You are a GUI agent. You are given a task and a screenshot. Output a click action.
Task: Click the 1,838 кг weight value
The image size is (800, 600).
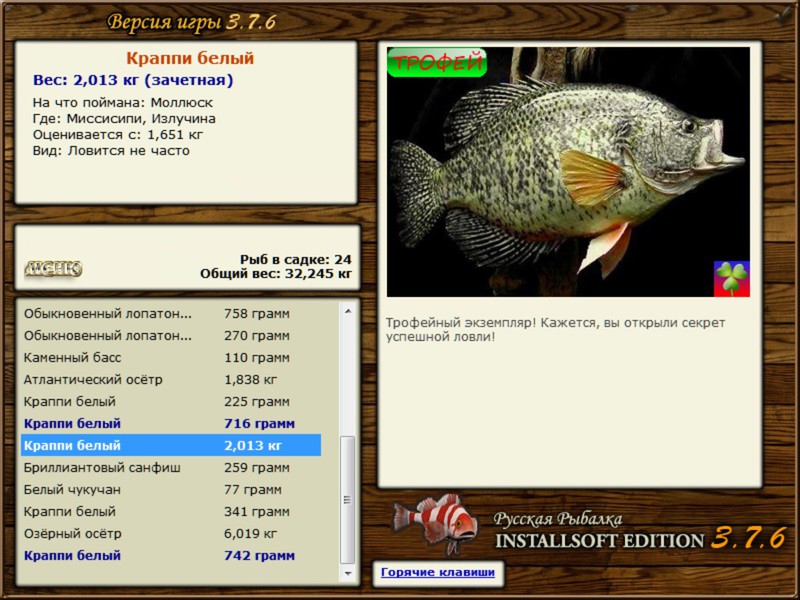251,380
